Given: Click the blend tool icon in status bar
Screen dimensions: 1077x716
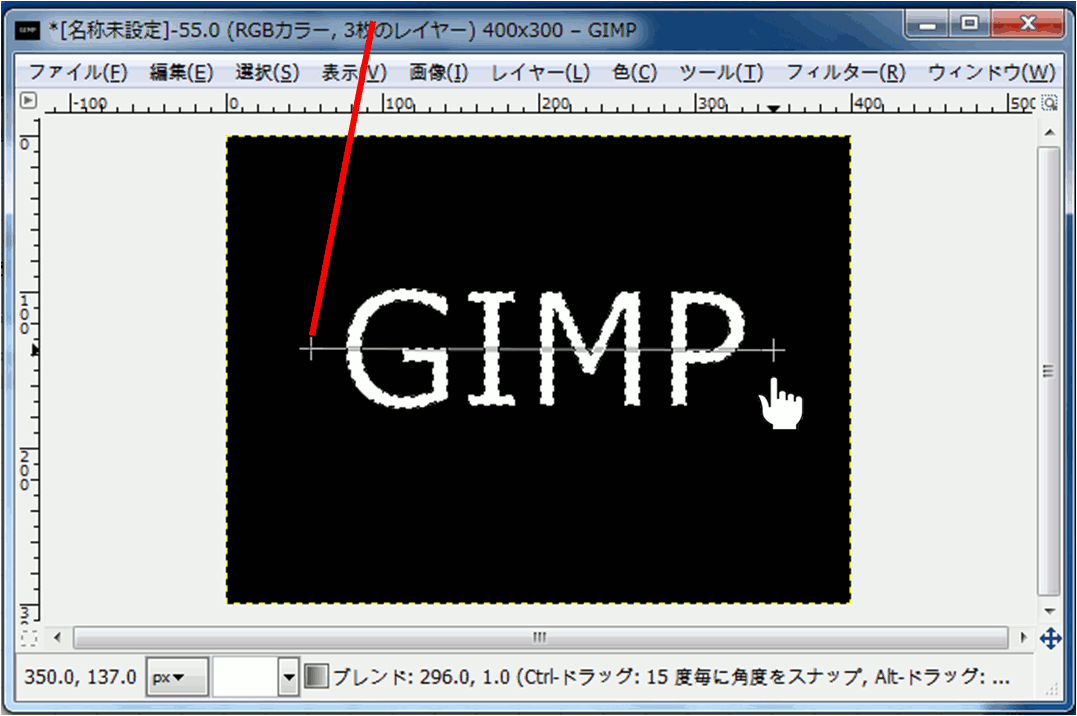Looking at the screenshot, I should (316, 677).
